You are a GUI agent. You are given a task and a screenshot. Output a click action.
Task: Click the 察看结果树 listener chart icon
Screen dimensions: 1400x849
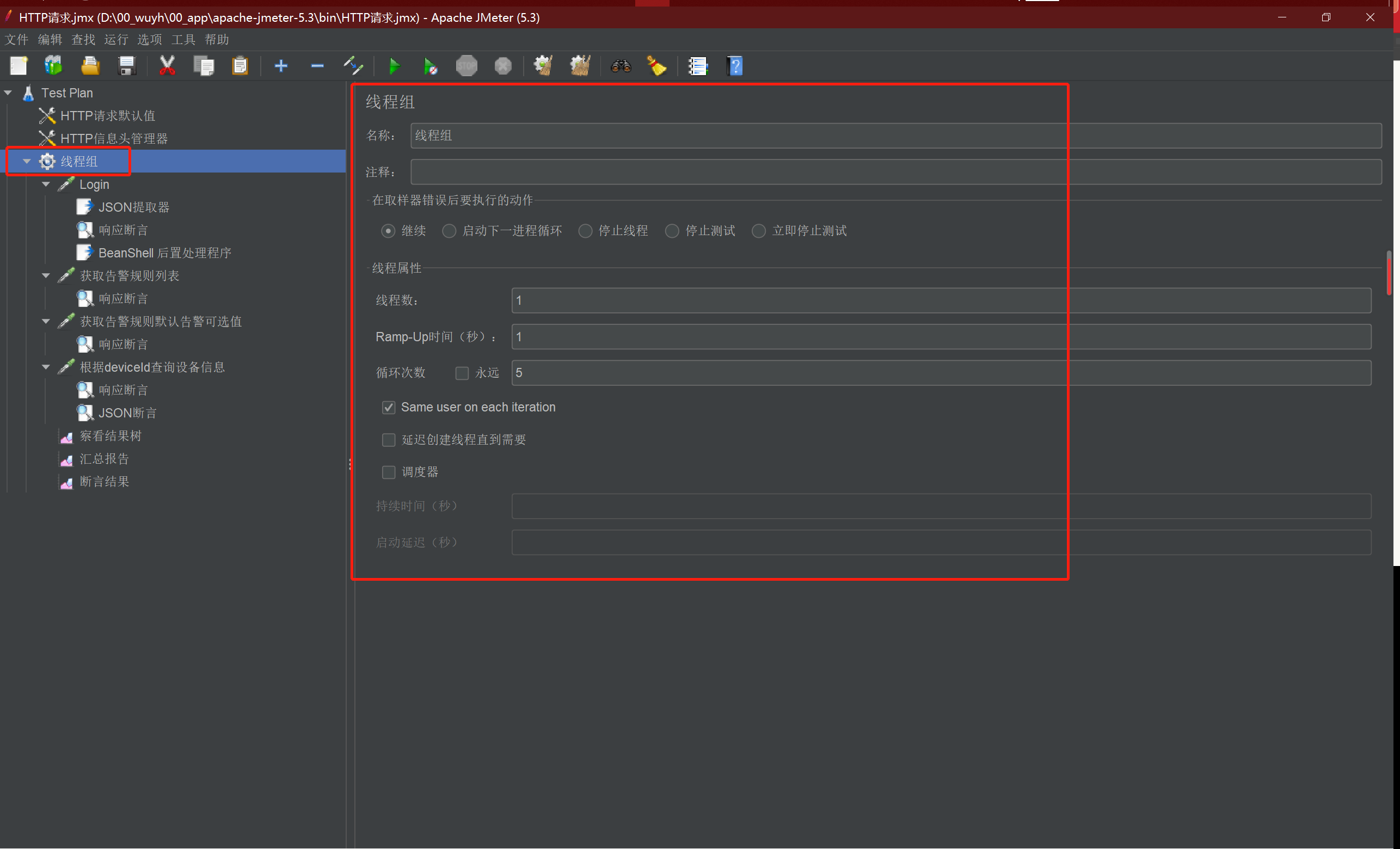pyautogui.click(x=66, y=436)
